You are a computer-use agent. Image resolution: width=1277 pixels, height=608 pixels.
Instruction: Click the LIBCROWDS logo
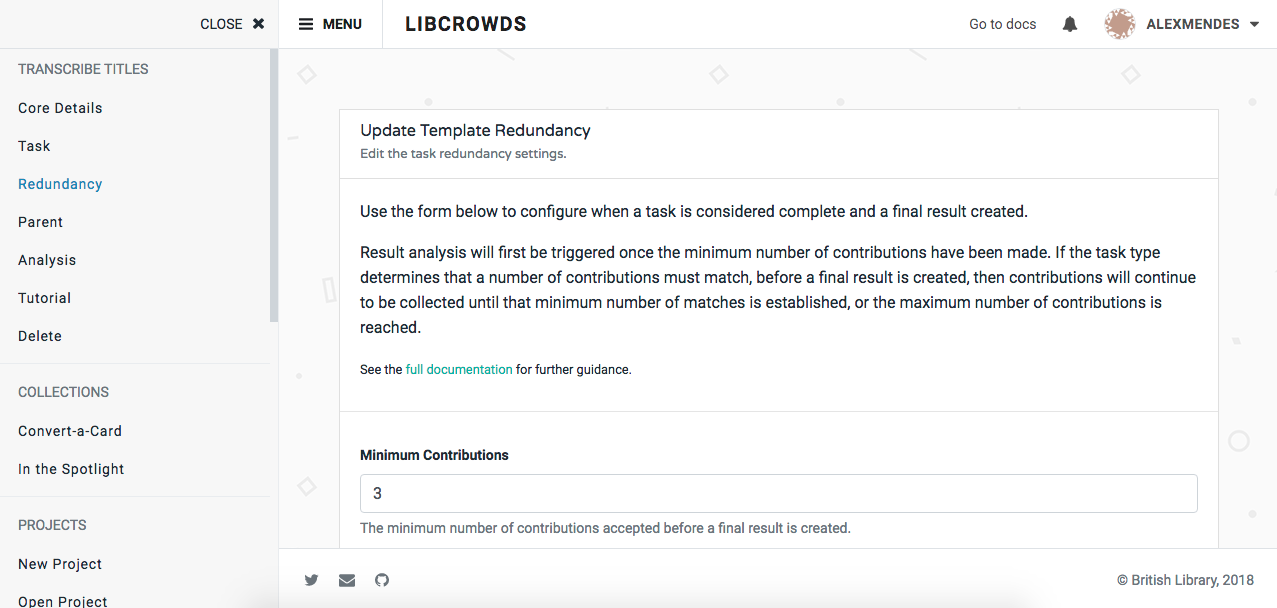pos(465,23)
